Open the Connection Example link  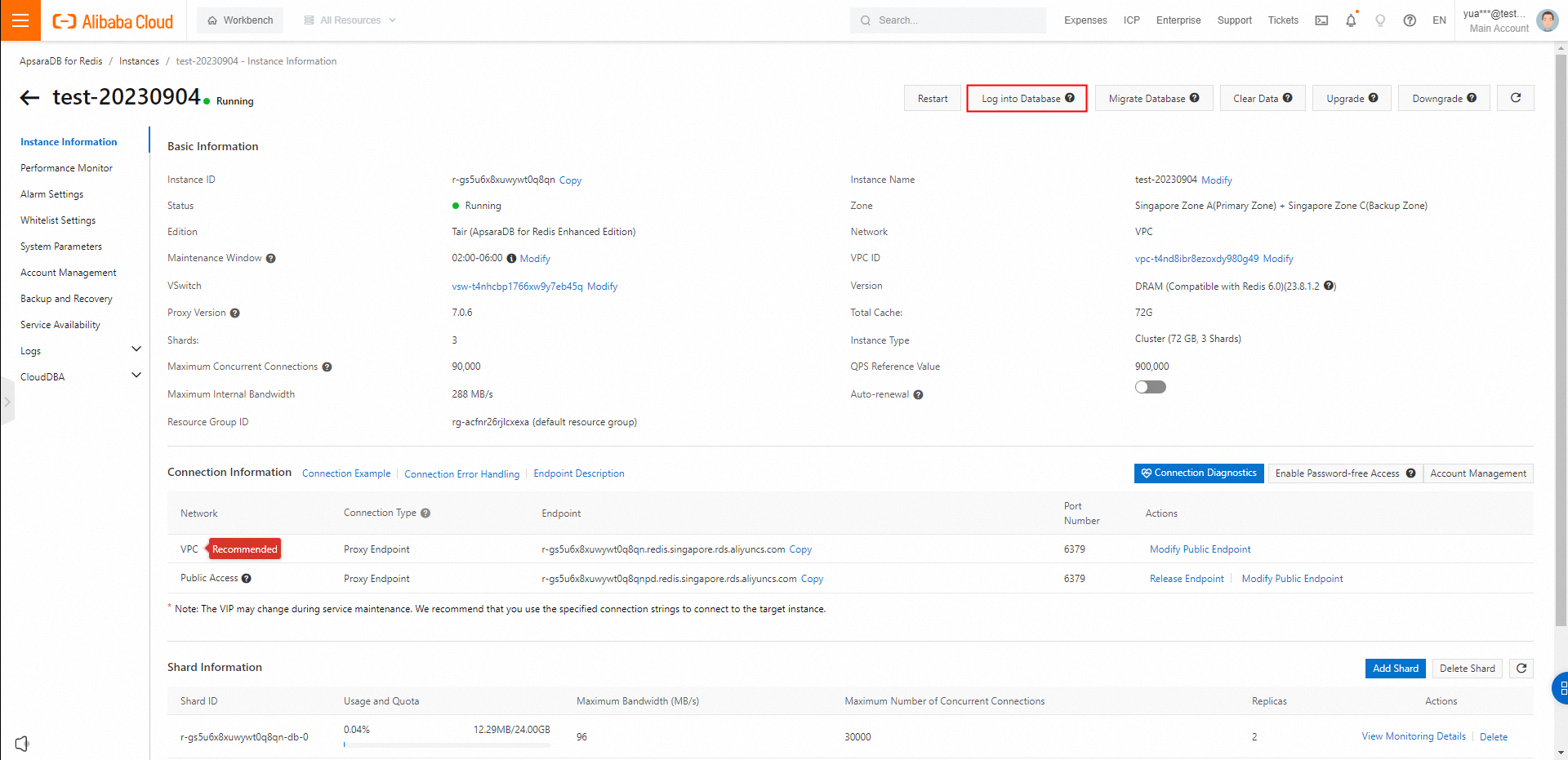point(346,473)
